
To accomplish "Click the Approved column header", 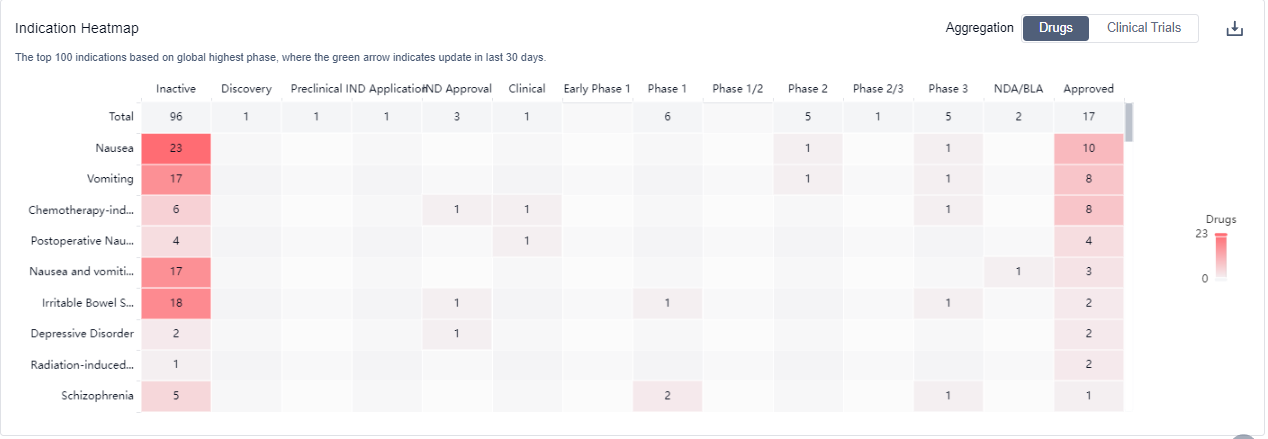I will point(1088,89).
